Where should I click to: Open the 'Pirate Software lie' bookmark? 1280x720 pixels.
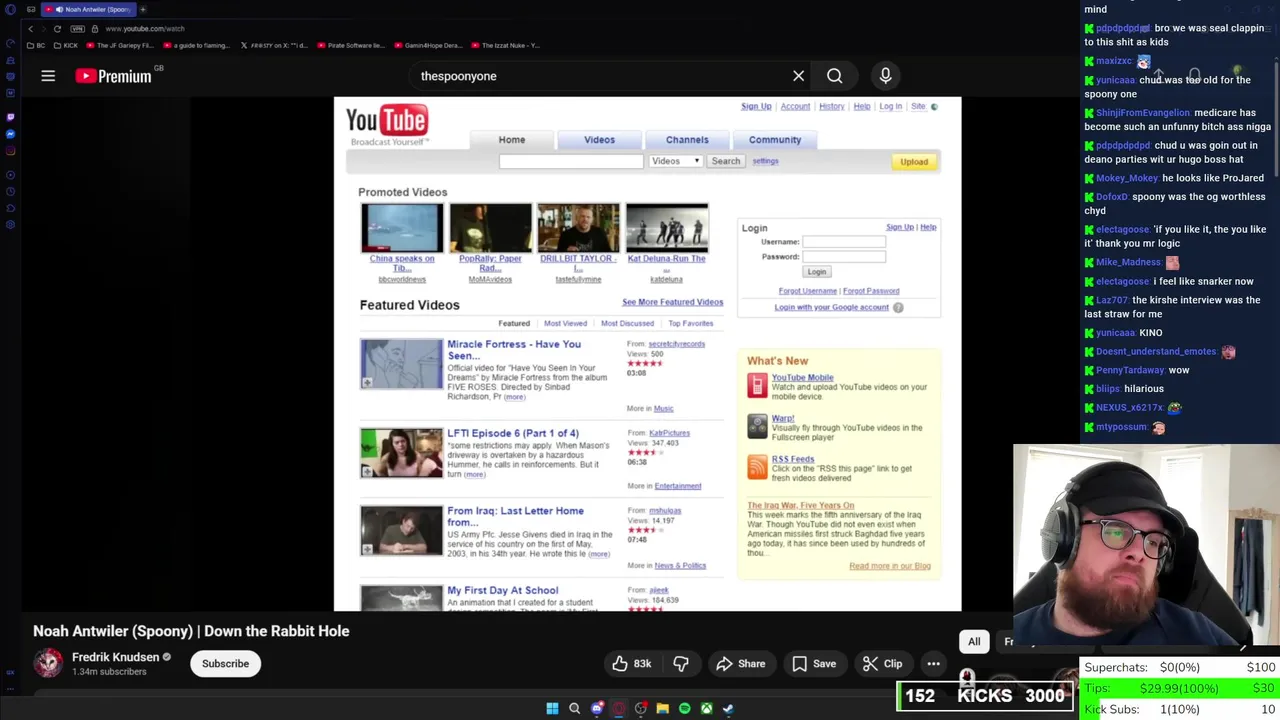pos(351,45)
